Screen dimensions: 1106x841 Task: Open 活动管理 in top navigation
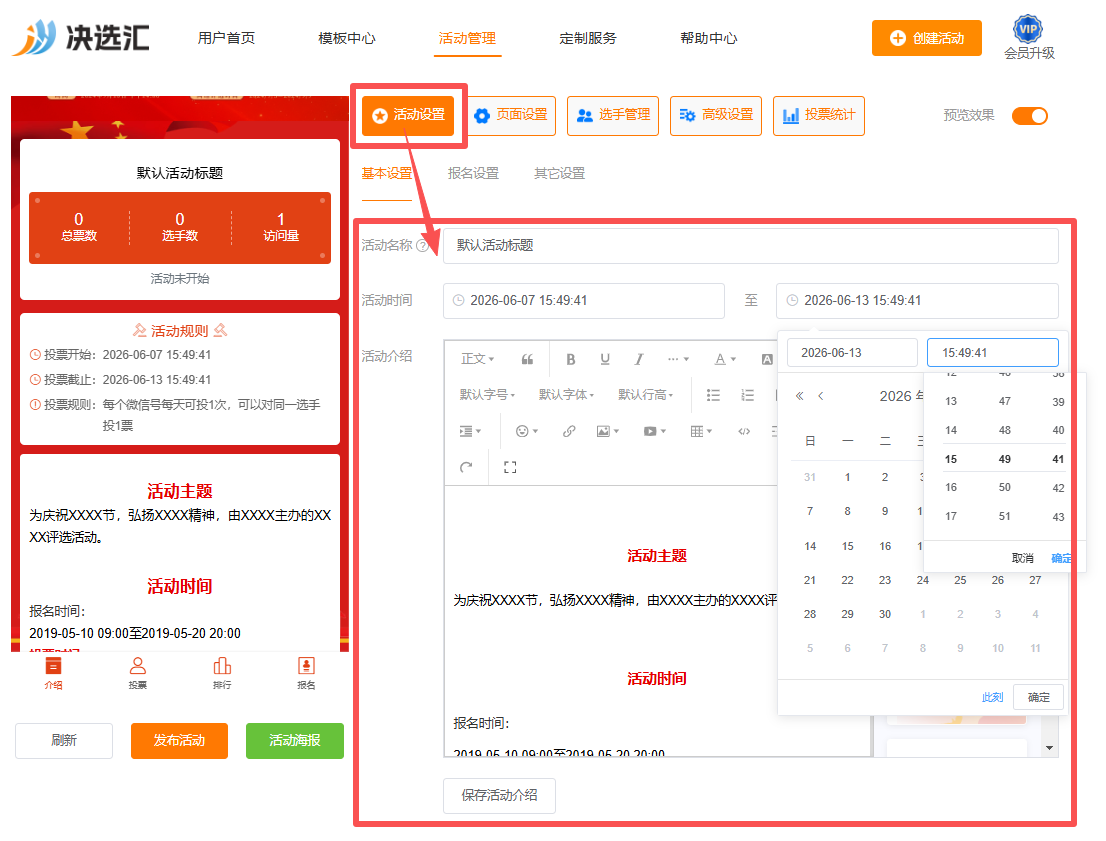tap(467, 38)
